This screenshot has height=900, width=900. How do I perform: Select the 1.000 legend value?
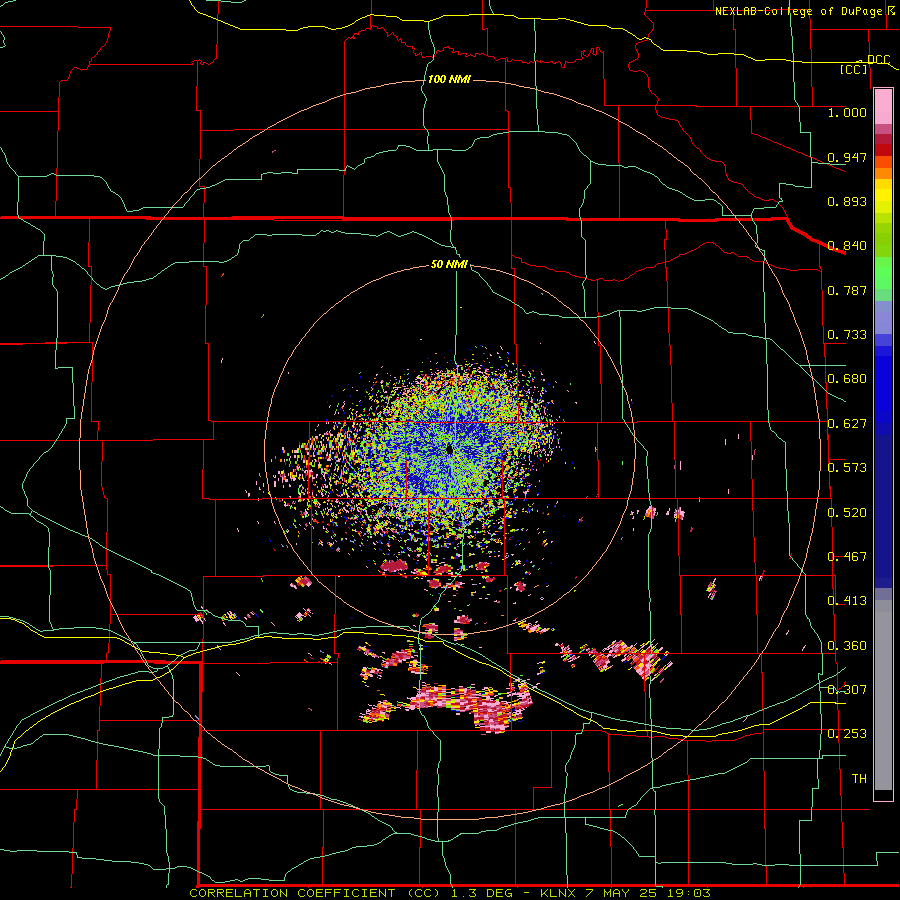[x=847, y=112]
